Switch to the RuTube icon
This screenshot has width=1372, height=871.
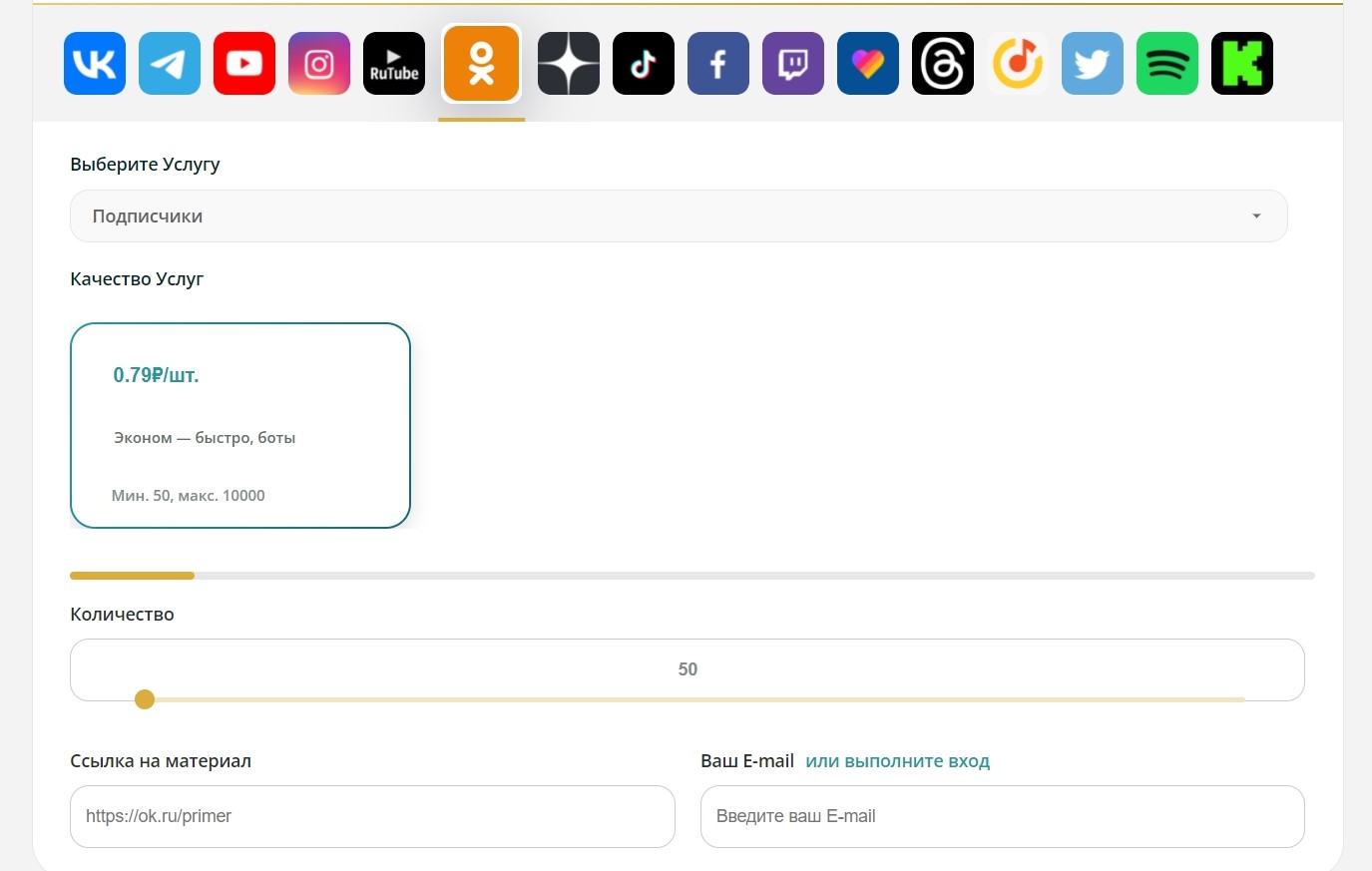394,64
